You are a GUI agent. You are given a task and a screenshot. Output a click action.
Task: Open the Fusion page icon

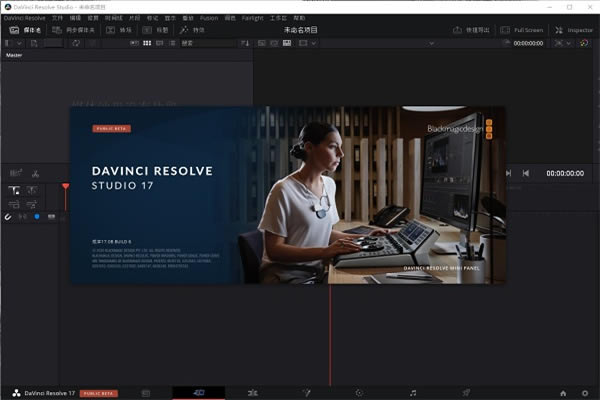tap(307, 393)
